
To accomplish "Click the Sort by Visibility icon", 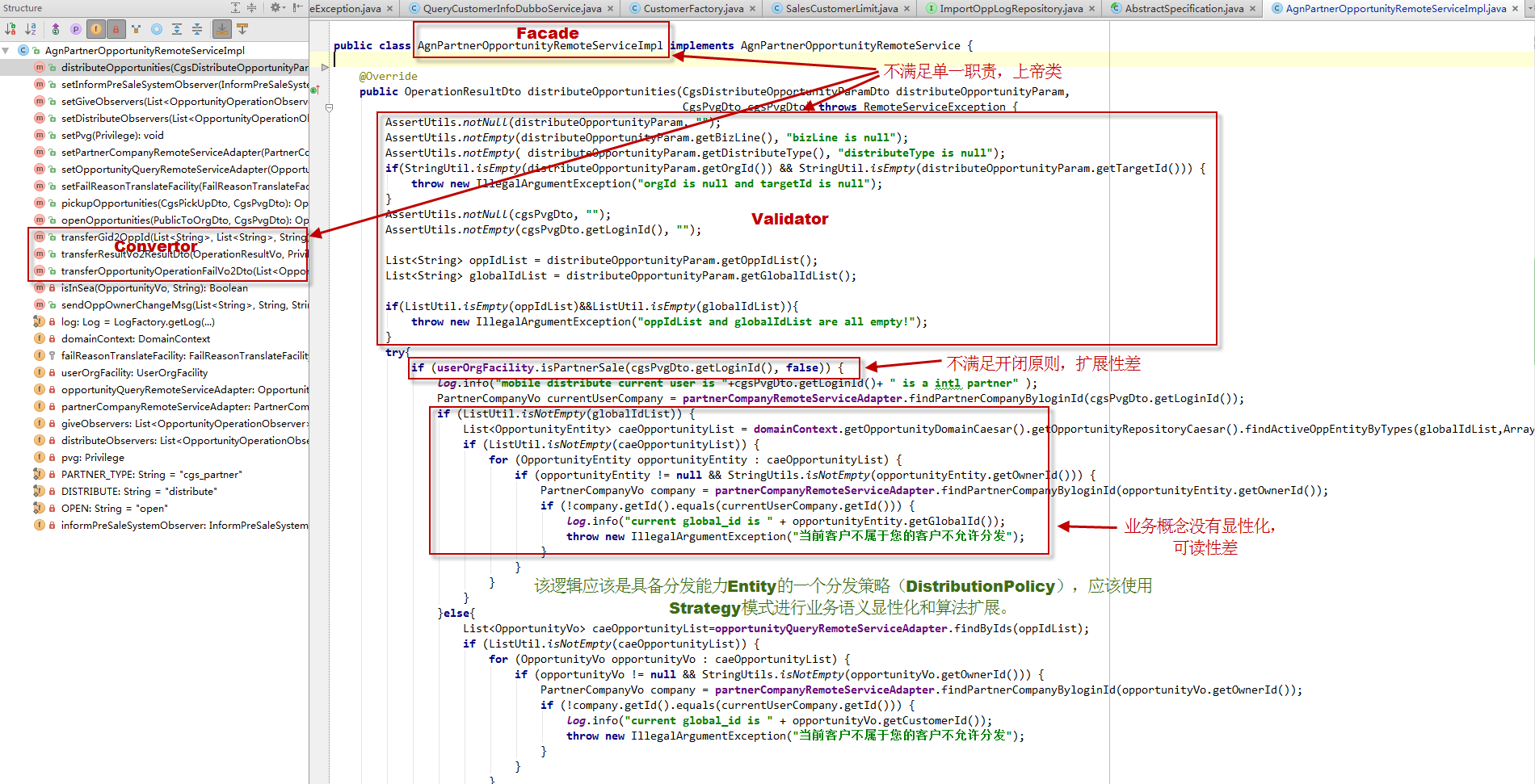I will click(x=11, y=29).
